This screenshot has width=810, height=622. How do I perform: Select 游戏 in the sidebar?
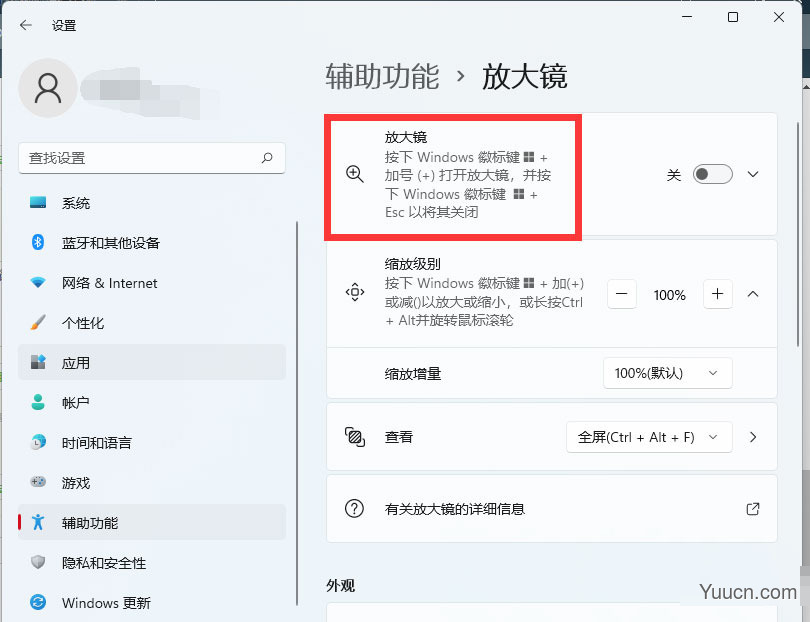(151, 482)
